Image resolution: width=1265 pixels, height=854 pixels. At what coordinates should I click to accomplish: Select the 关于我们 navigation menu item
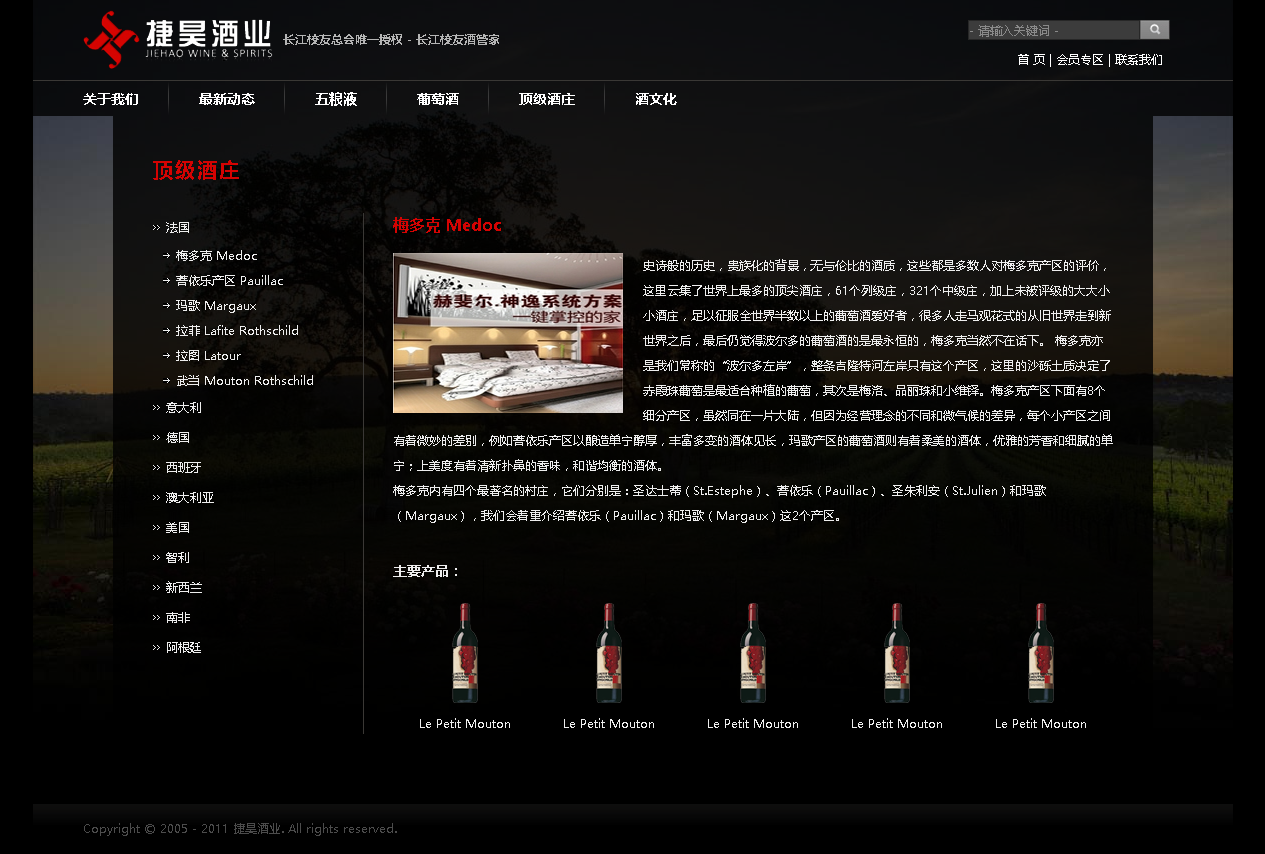coord(111,99)
